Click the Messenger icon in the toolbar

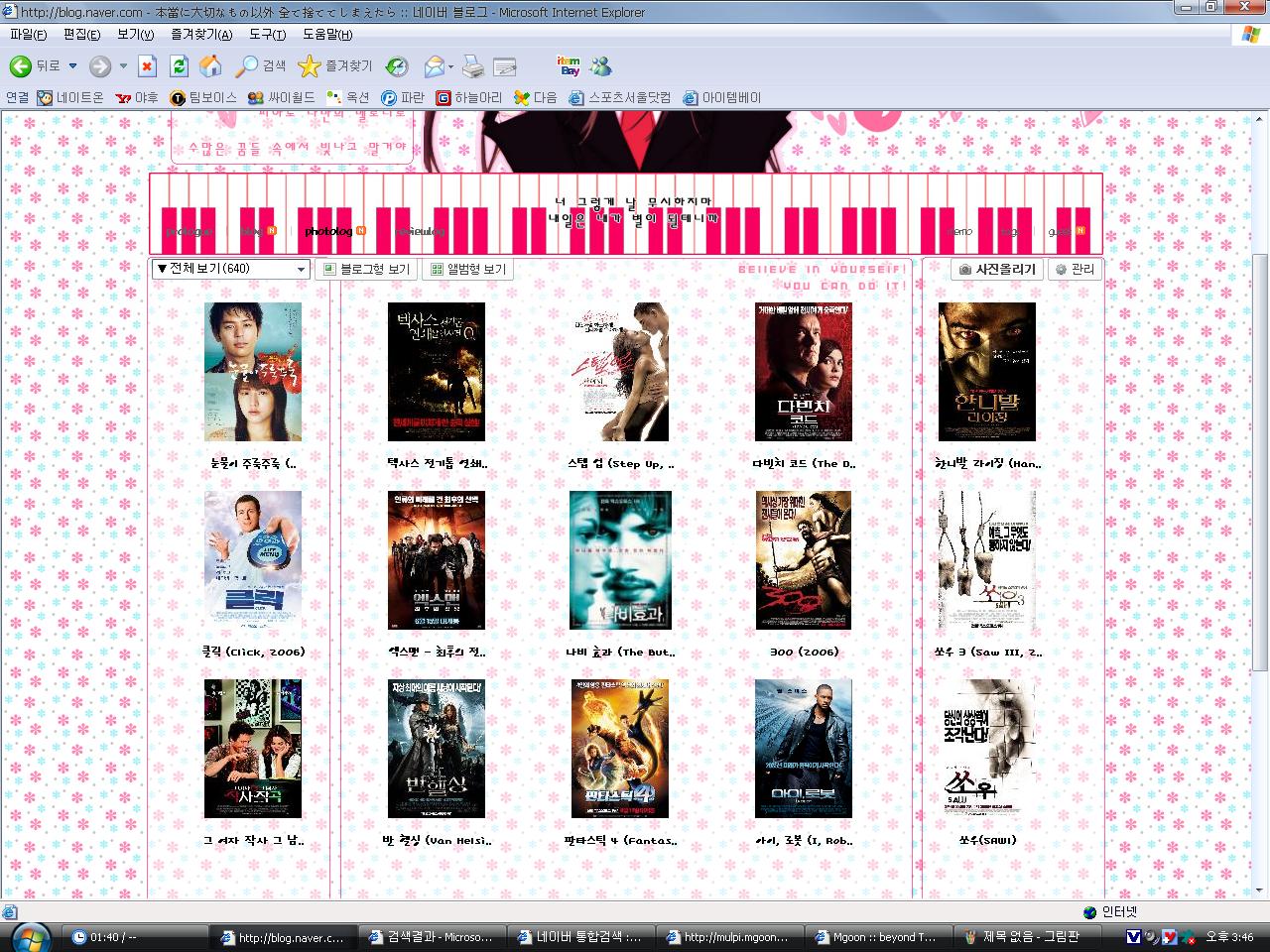point(600,66)
